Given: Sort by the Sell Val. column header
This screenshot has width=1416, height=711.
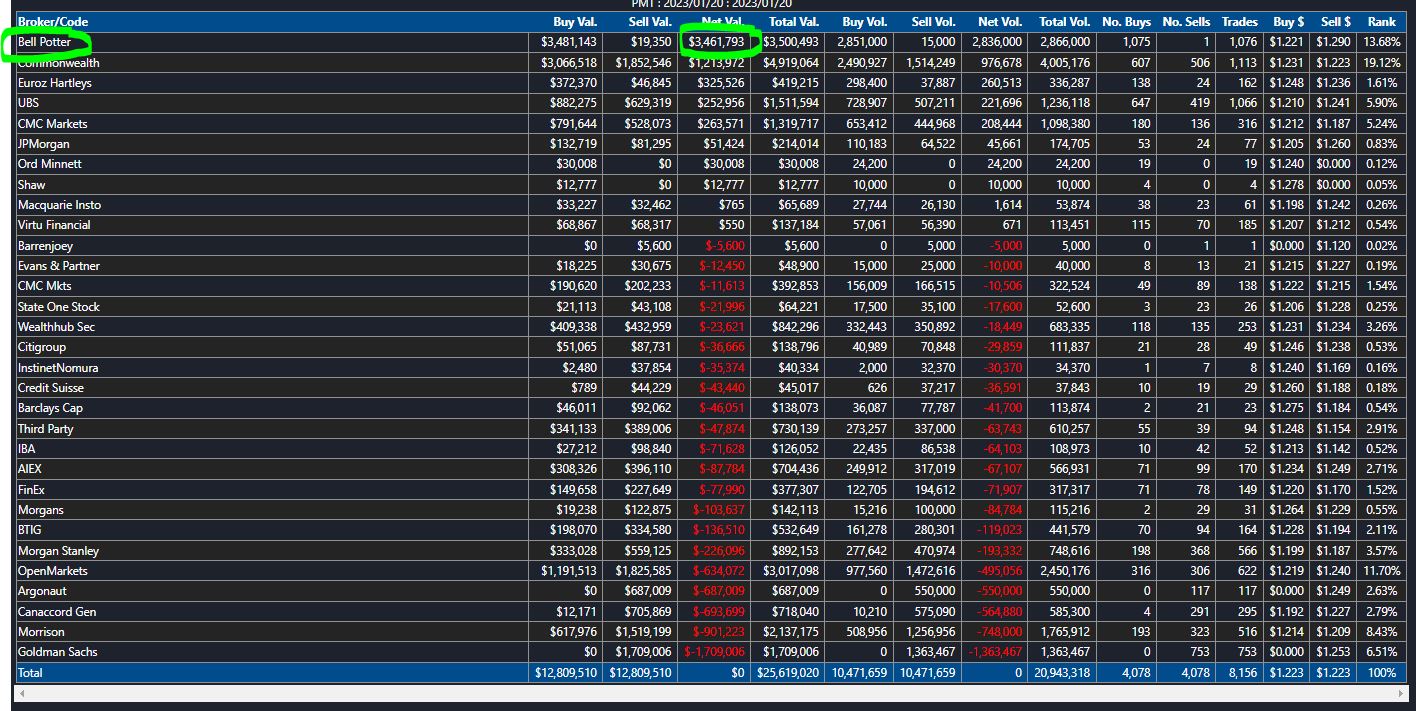Looking at the screenshot, I should pos(650,22).
